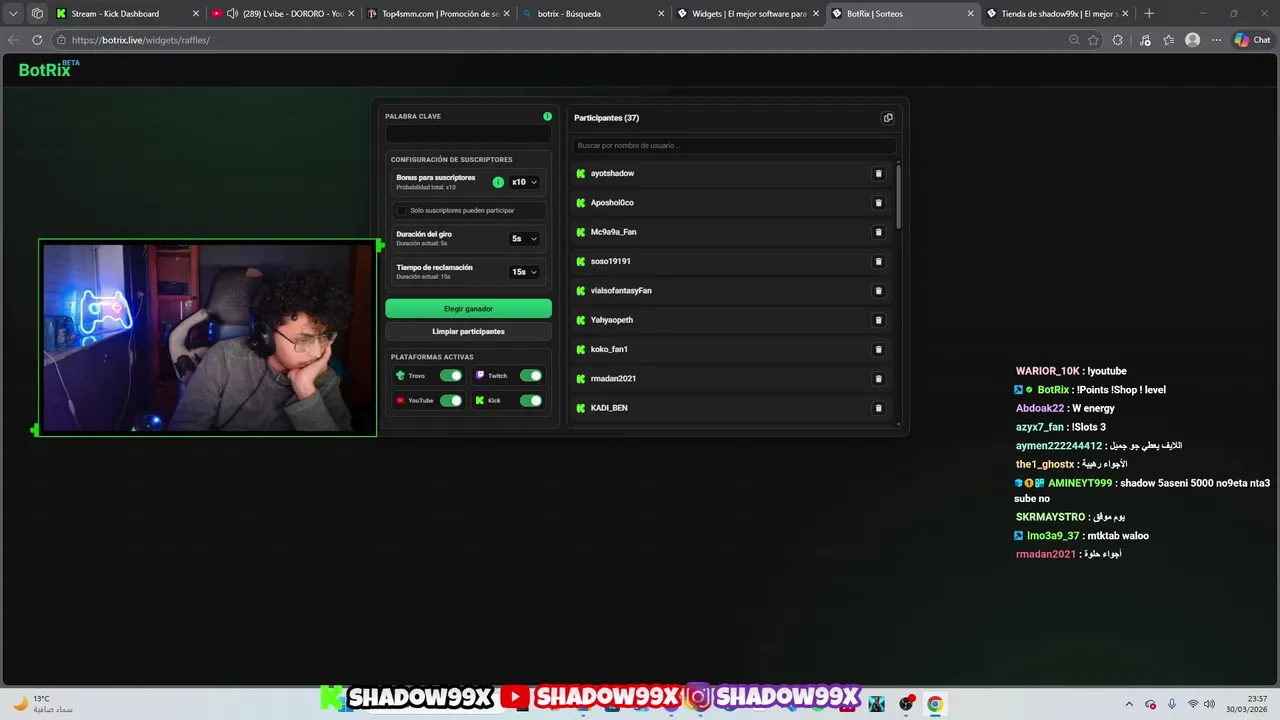Show hidden system tray icons
1280x720 pixels.
click(1129, 704)
